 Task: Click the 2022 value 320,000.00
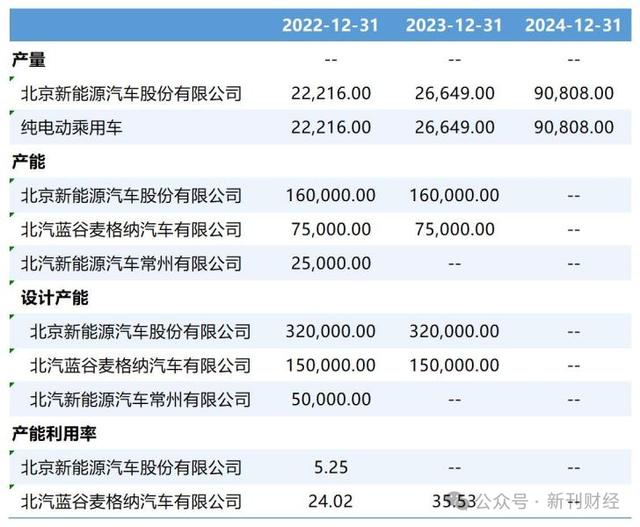click(331, 331)
